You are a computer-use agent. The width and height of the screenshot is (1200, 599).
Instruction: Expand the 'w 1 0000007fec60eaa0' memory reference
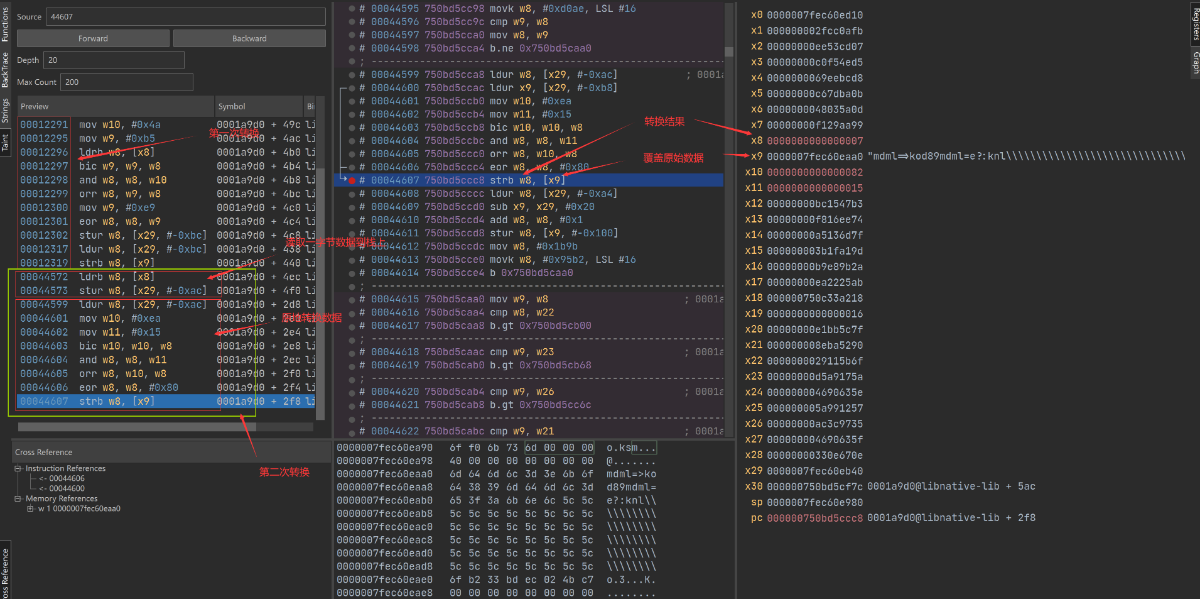(x=30, y=508)
